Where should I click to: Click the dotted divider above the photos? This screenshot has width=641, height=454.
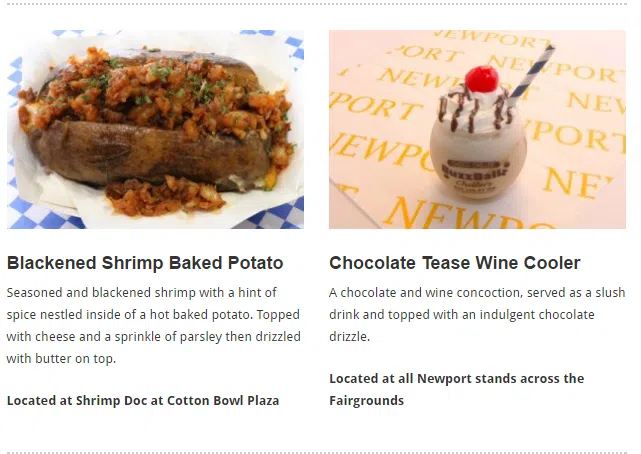tap(317, 4)
